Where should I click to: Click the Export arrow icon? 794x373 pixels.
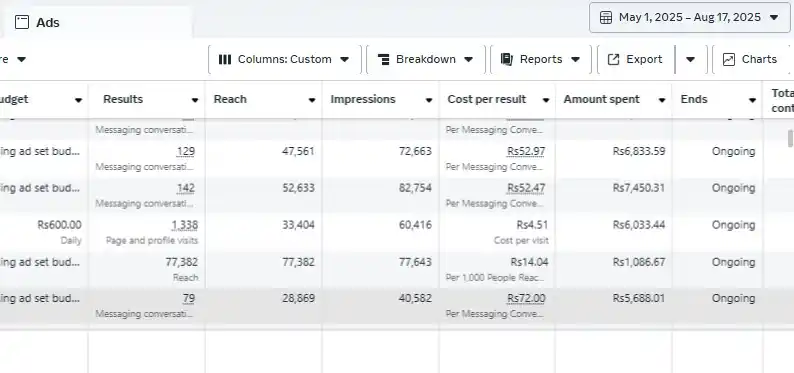click(613, 59)
